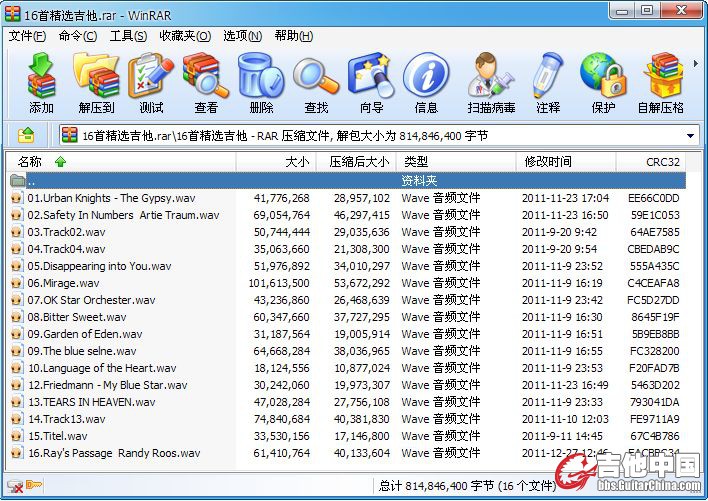708x501 pixels.
Task: Open the 文件(F) menu
Action: tap(27, 36)
